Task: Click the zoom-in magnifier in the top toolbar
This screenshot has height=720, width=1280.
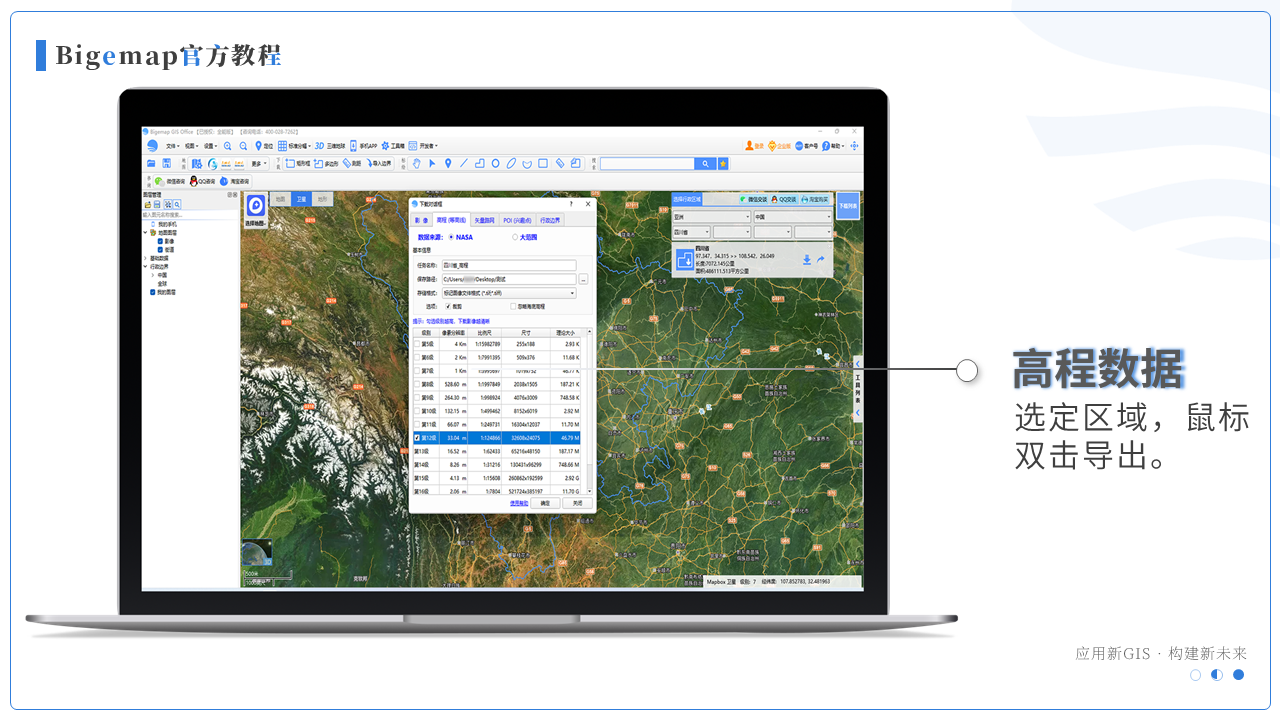Action: pyautogui.click(x=227, y=146)
